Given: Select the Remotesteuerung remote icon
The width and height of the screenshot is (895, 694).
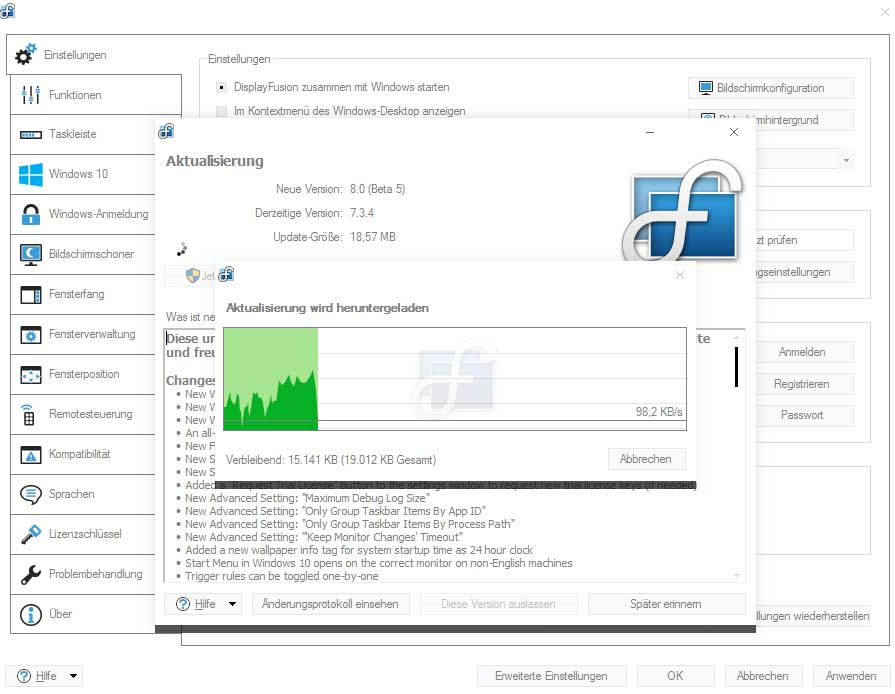Looking at the screenshot, I should click(x=29, y=414).
